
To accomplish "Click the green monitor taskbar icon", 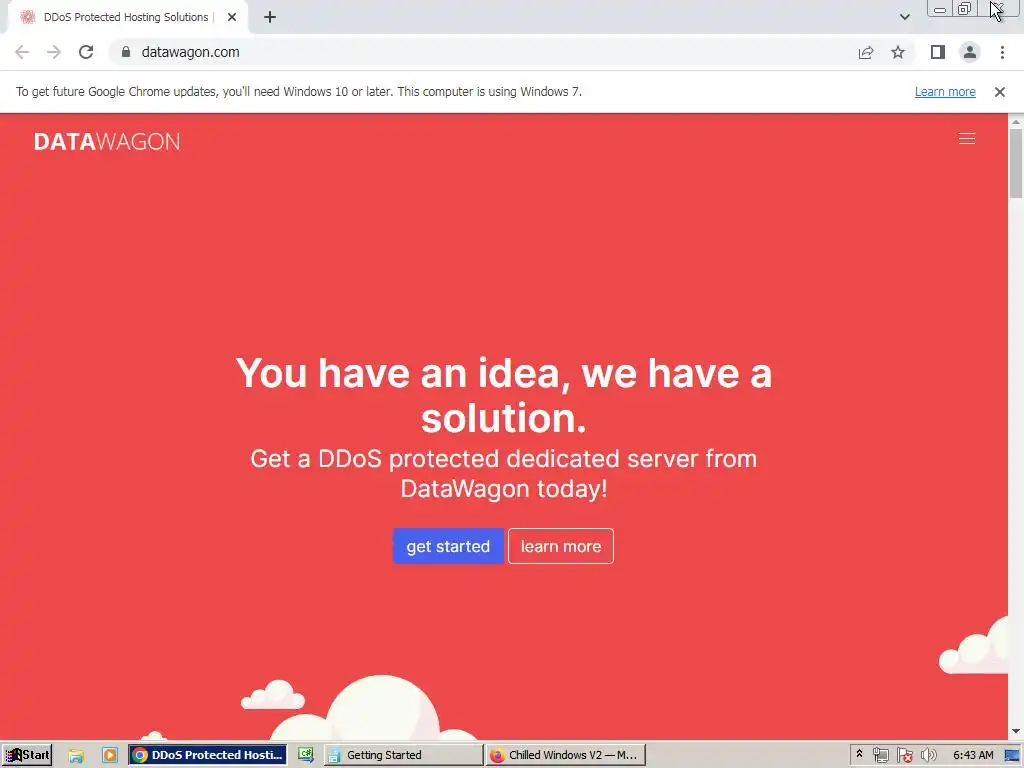I will (306, 755).
